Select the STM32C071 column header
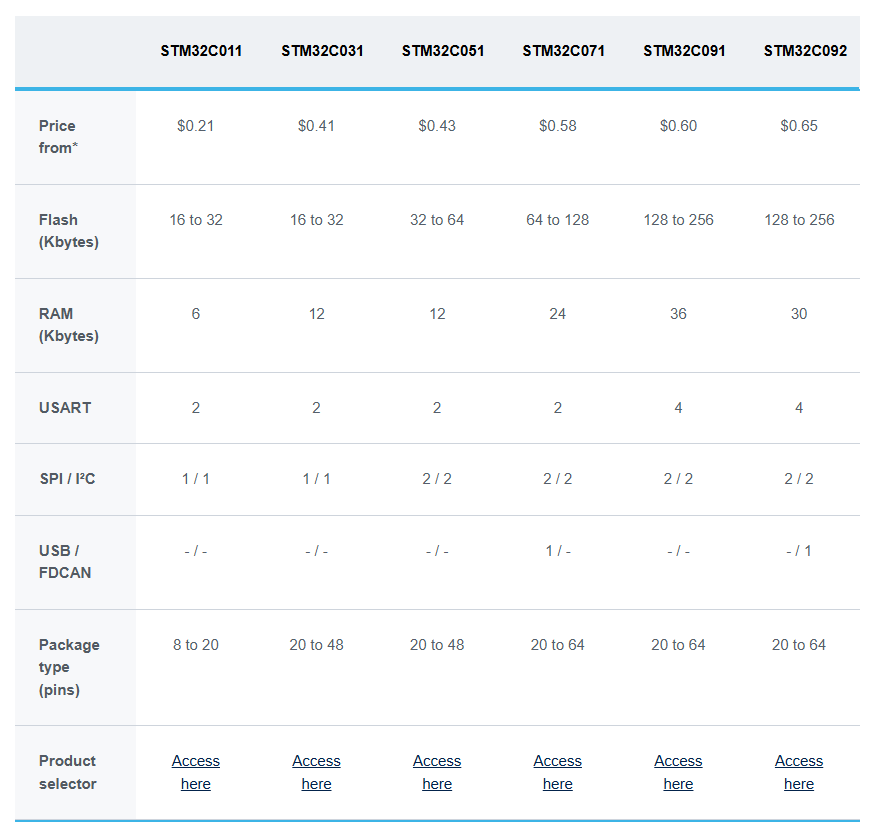 [563, 51]
